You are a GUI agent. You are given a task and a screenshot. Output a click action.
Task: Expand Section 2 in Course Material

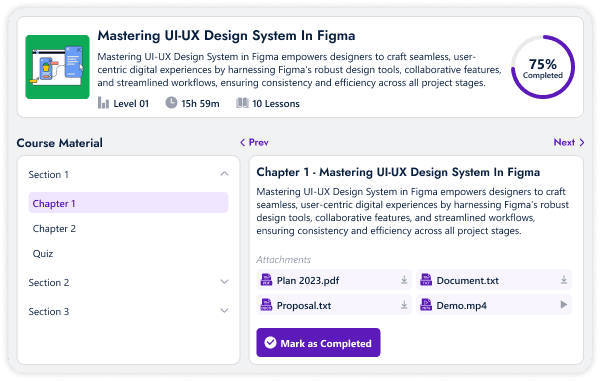click(x=224, y=282)
